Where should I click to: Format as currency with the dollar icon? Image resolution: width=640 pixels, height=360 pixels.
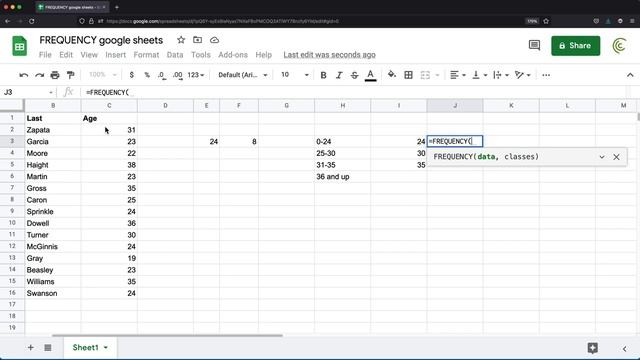click(x=131, y=75)
